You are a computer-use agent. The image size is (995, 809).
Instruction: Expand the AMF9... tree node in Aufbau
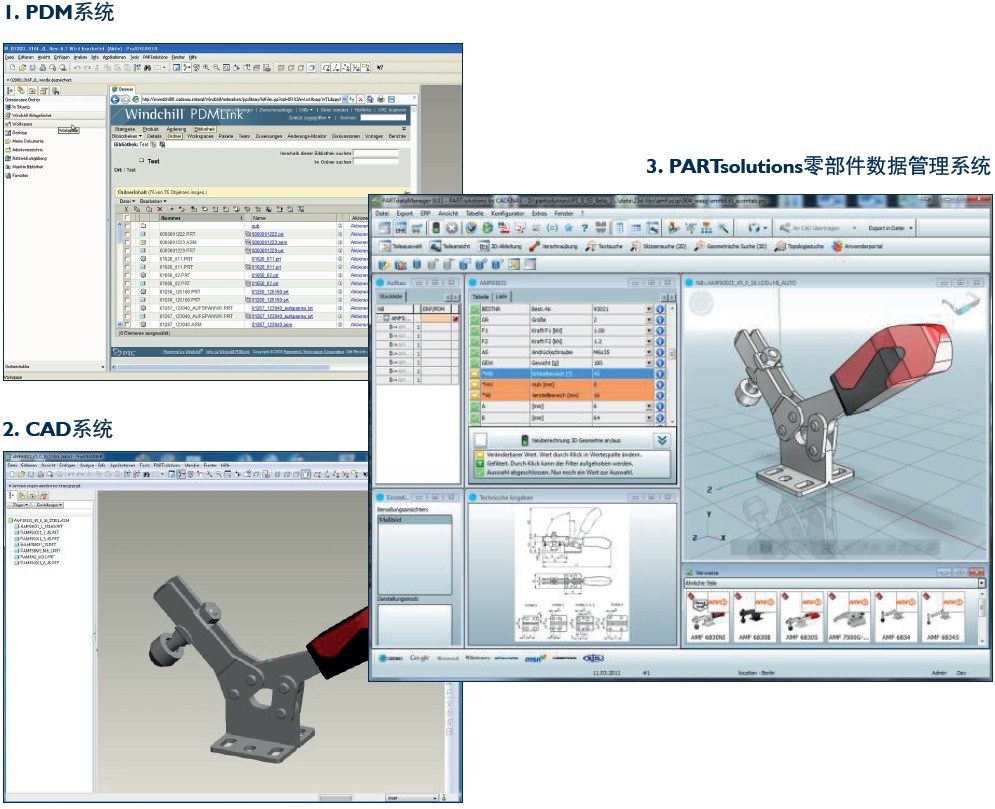coord(385,318)
